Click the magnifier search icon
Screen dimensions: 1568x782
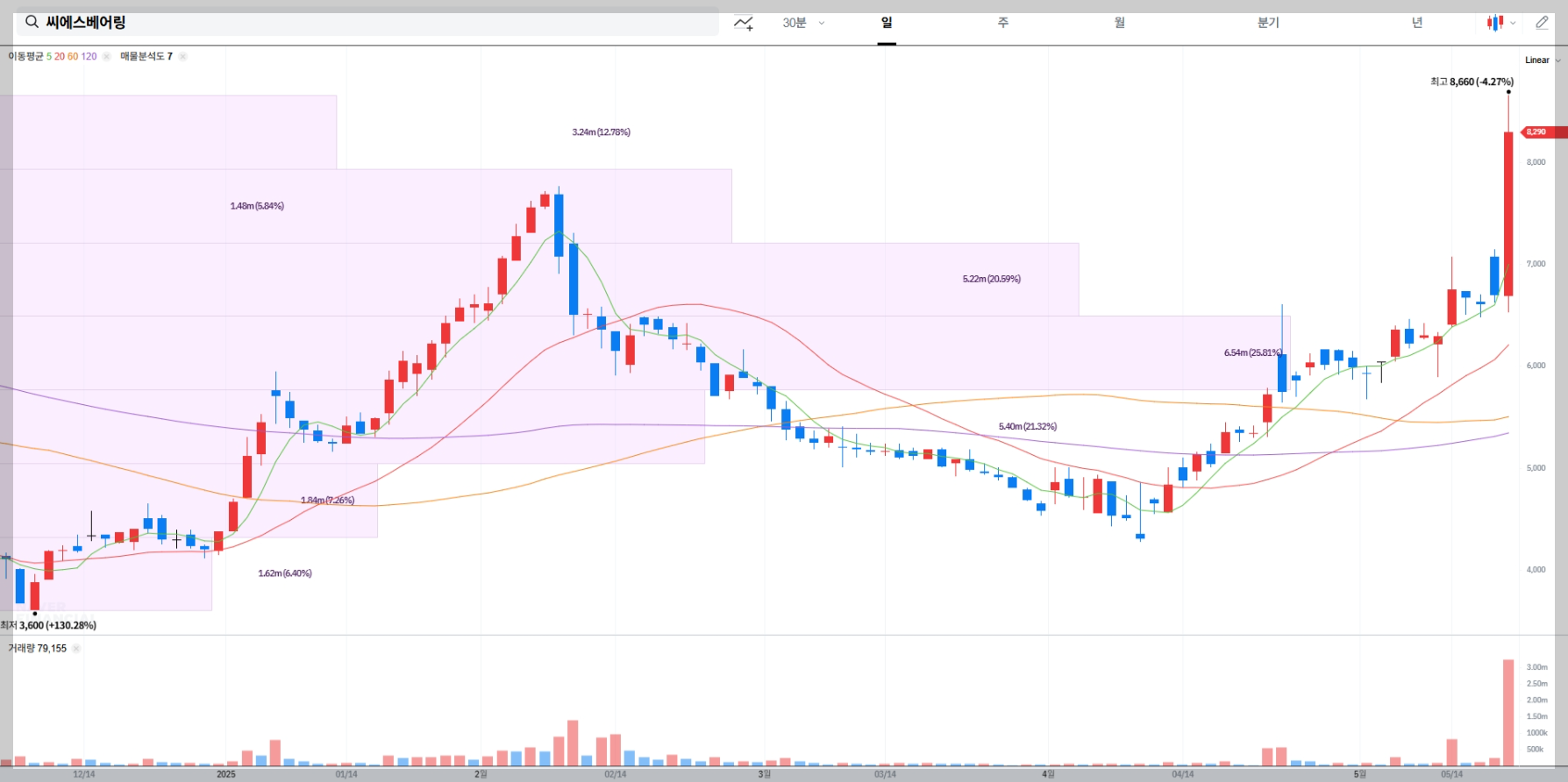[32, 22]
